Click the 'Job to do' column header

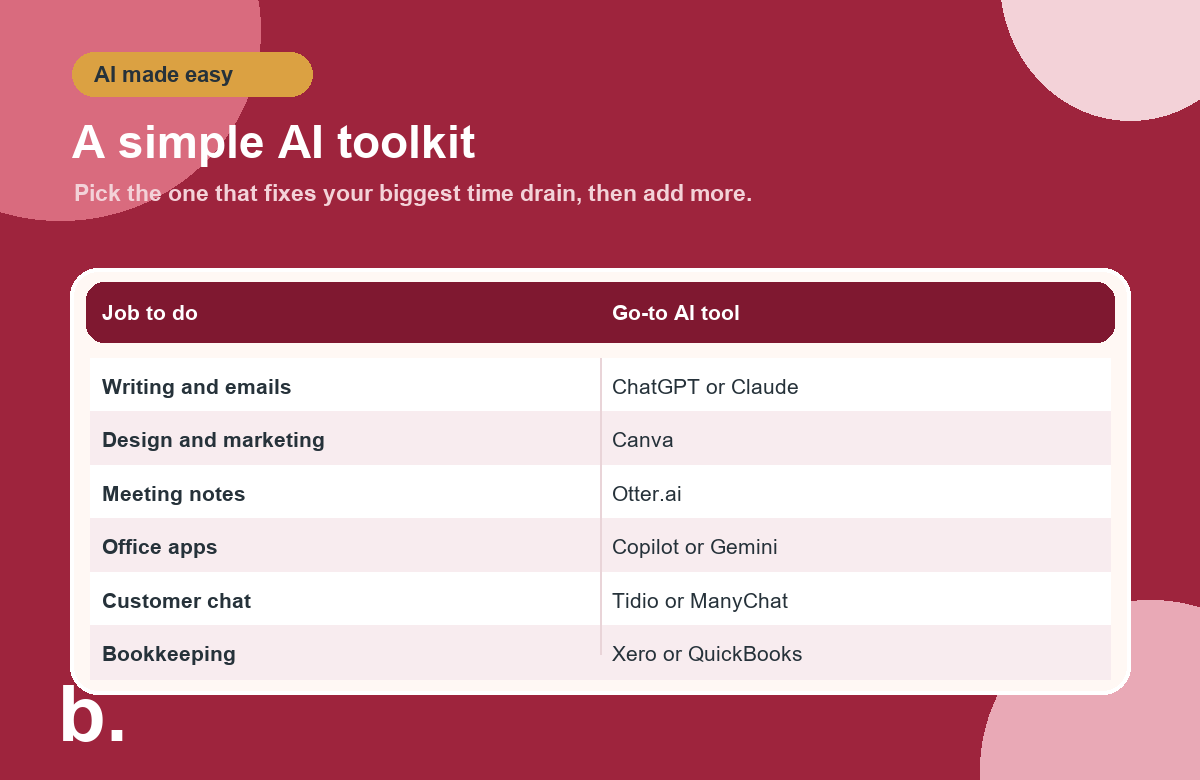point(150,313)
